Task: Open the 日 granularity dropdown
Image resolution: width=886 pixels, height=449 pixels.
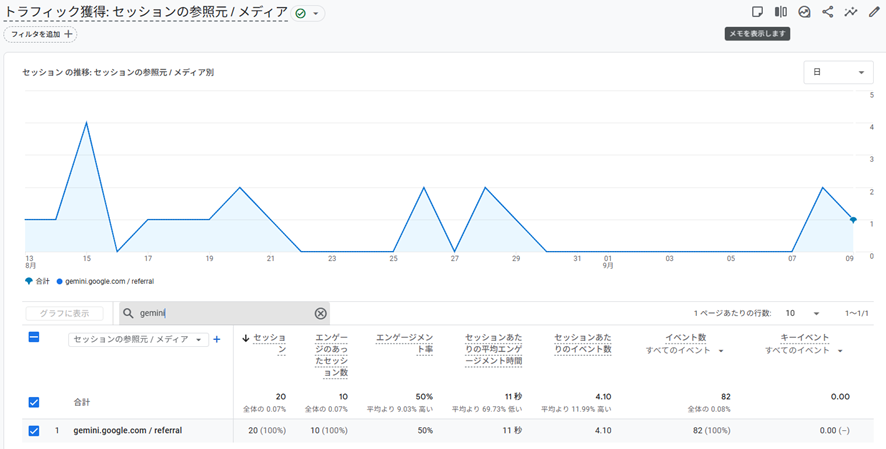Action: pyautogui.click(x=838, y=73)
